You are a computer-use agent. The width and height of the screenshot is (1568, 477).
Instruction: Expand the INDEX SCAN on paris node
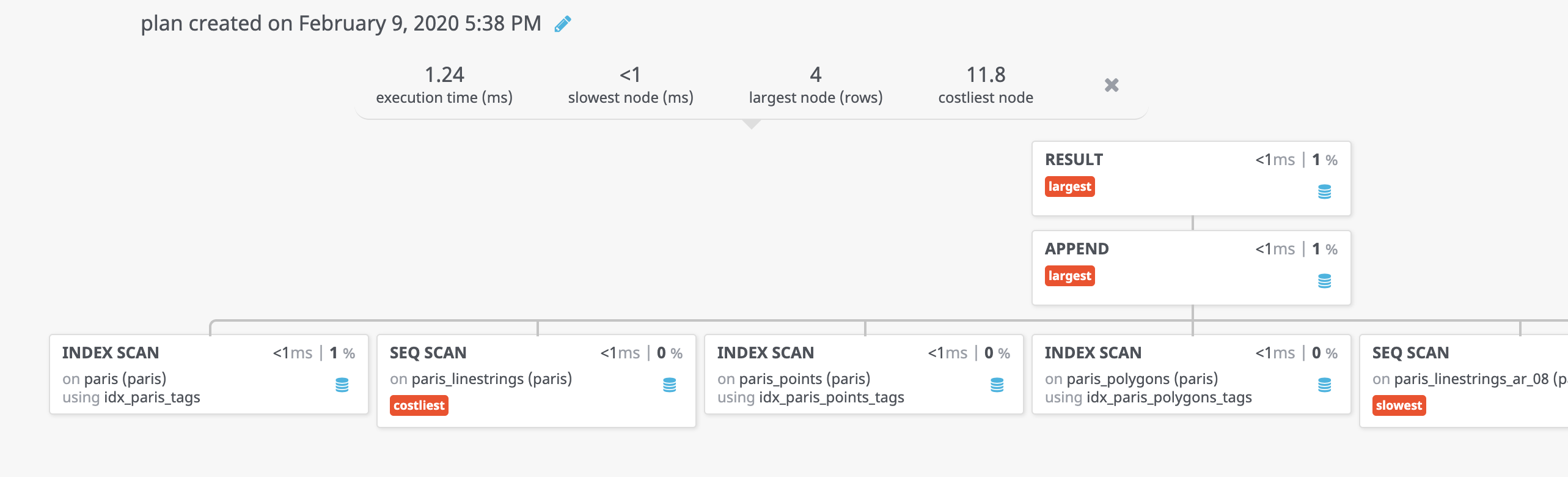[x=111, y=353]
